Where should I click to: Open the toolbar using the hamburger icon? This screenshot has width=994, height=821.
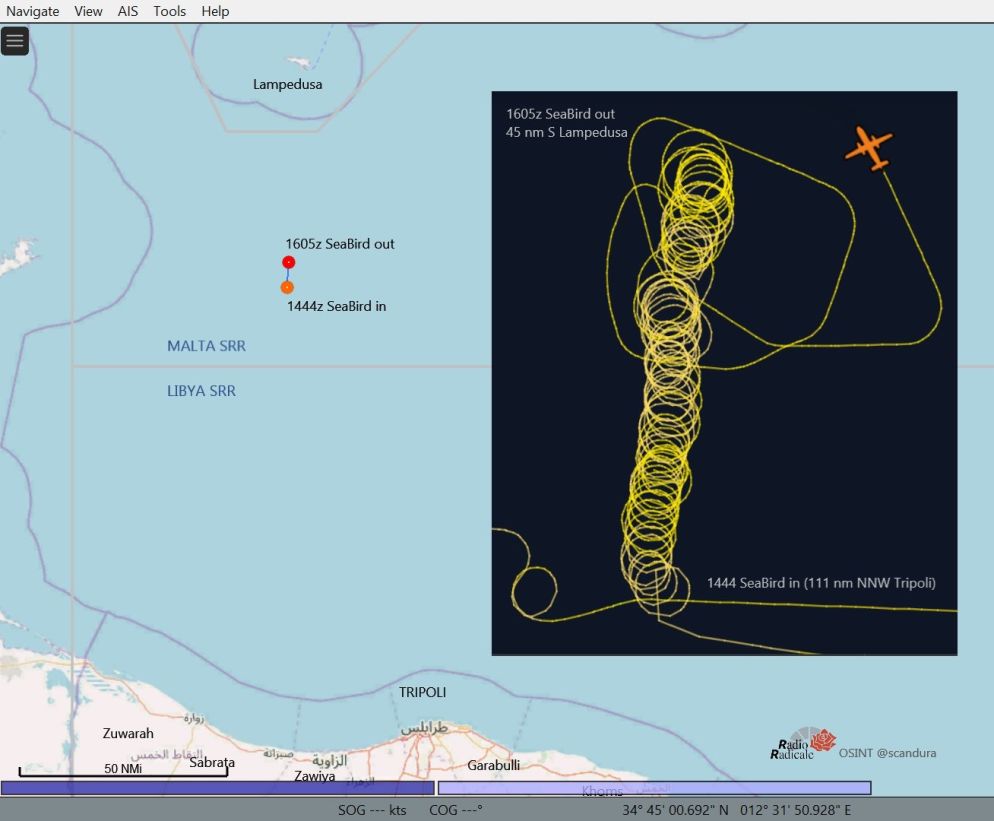point(14,41)
